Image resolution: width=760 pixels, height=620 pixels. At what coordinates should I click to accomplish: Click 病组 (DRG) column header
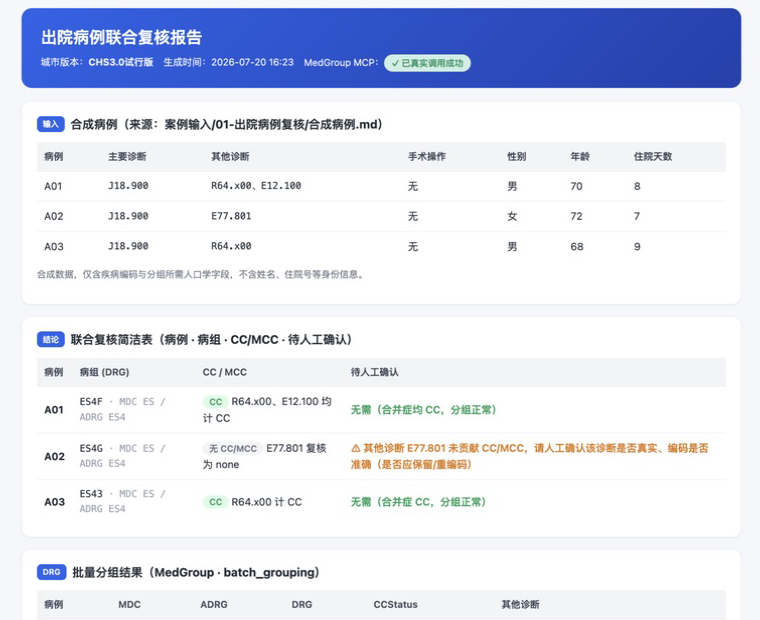tap(104, 372)
